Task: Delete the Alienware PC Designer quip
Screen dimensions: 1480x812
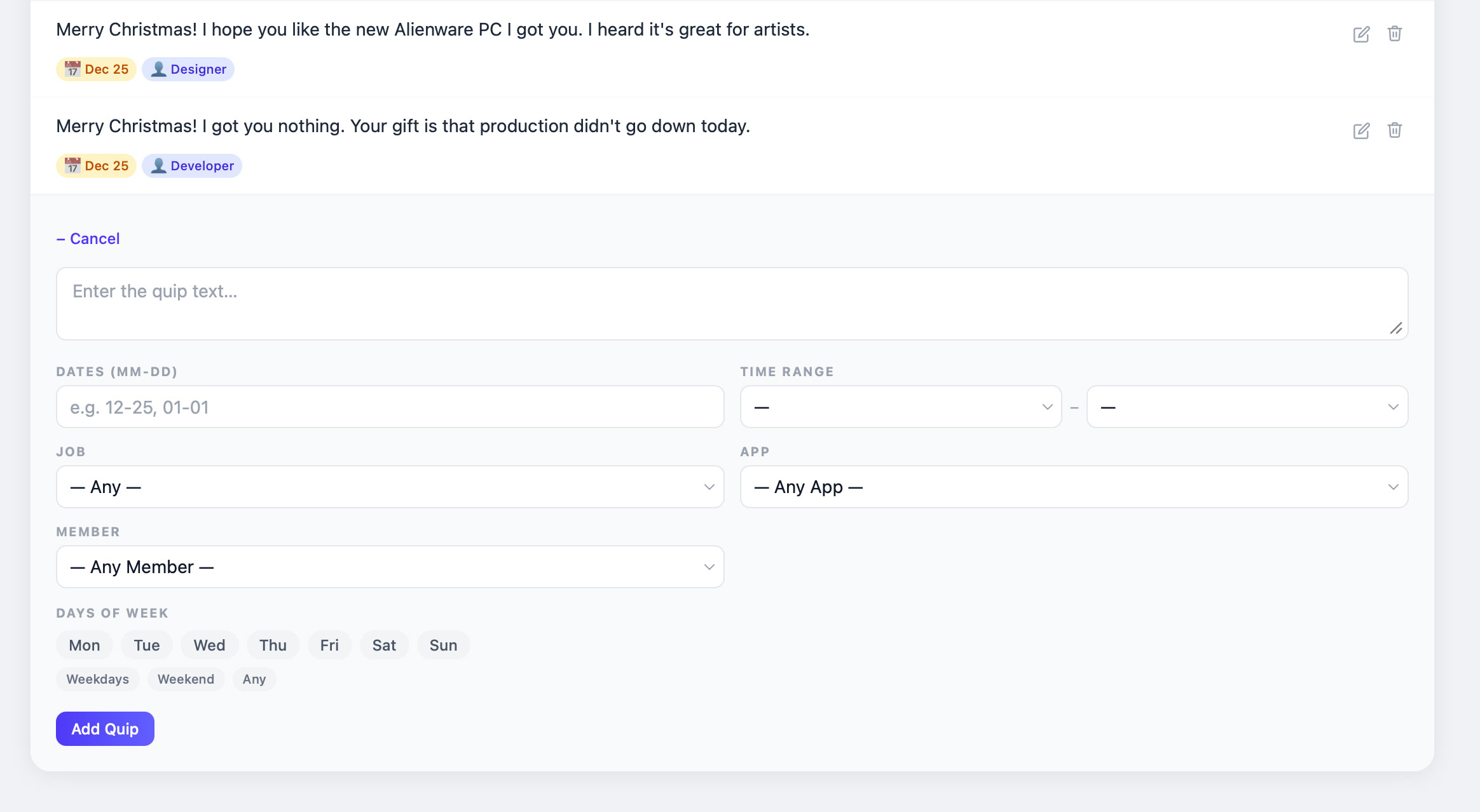Action: (x=1394, y=34)
